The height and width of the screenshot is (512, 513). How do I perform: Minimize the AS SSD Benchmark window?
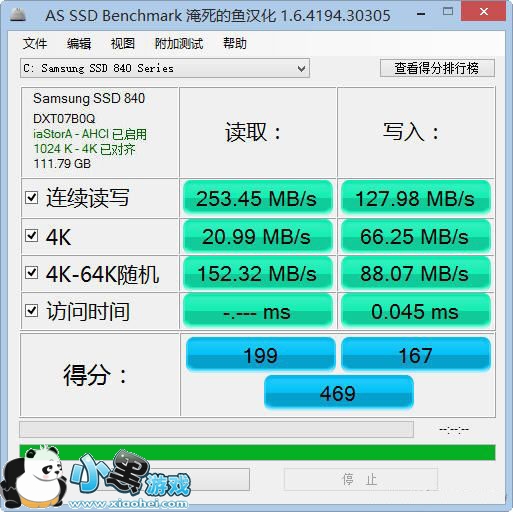coord(421,14)
